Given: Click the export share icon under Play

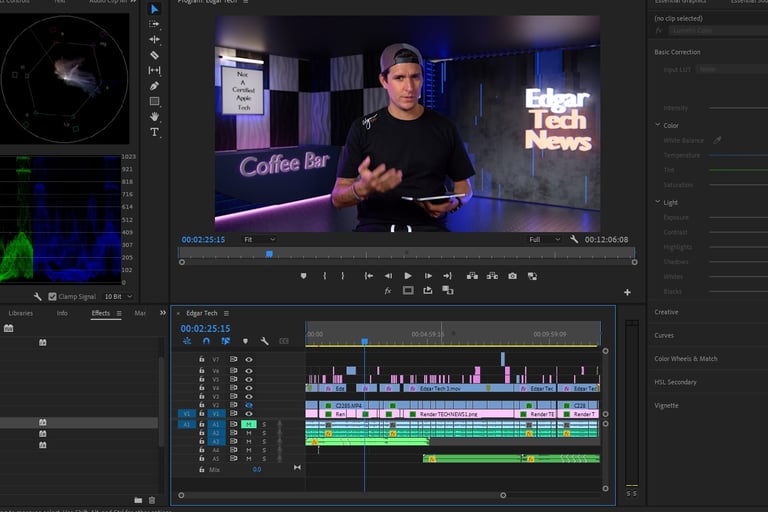Looking at the screenshot, I should click(x=428, y=291).
